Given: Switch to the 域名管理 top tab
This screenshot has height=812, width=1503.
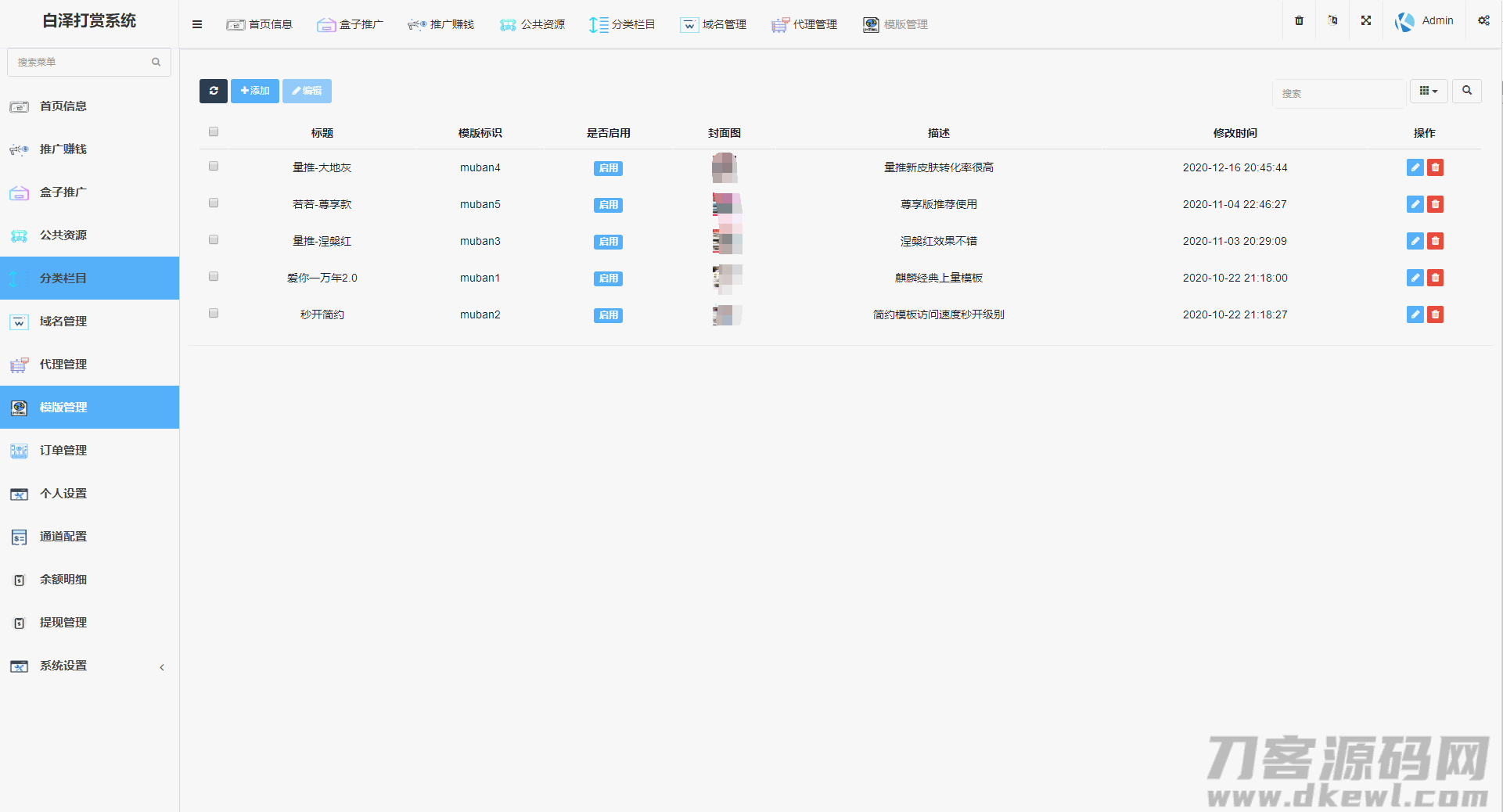Looking at the screenshot, I should [x=714, y=24].
